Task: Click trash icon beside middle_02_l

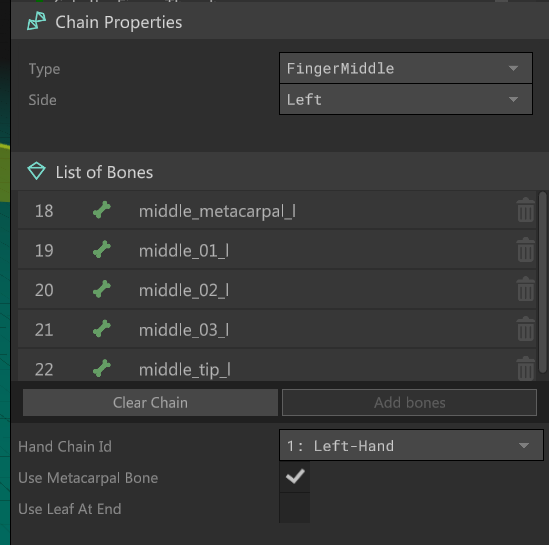Action: pyautogui.click(x=526, y=289)
